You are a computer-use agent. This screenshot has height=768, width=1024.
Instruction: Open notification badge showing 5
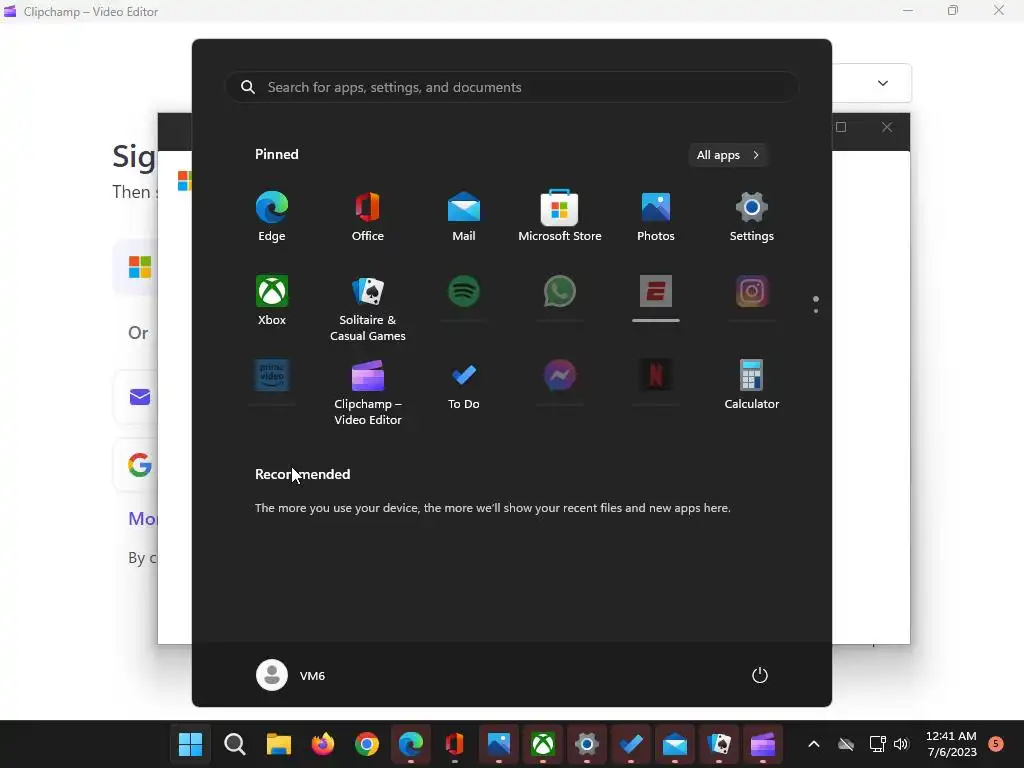(x=996, y=743)
